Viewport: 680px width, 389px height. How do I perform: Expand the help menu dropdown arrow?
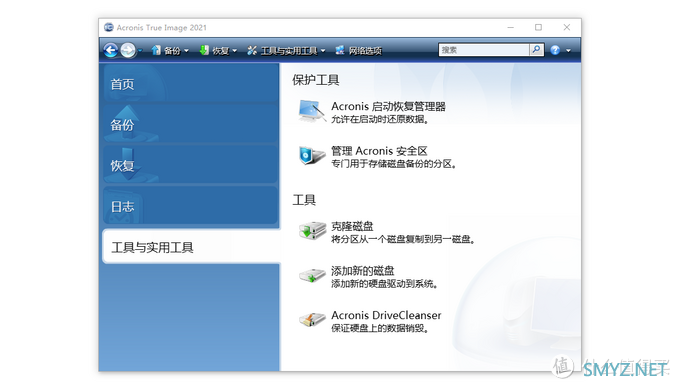[x=569, y=51]
